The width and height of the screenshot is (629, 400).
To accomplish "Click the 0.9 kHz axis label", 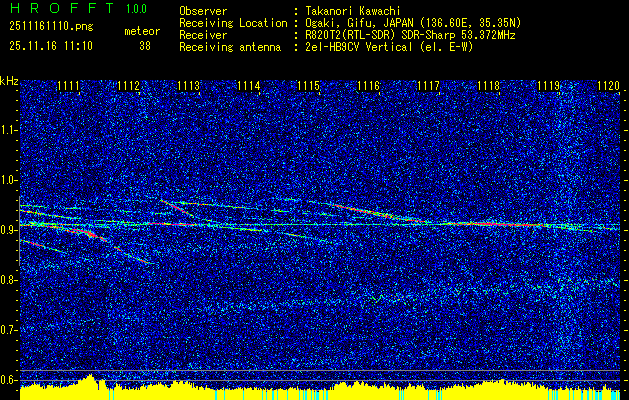I will point(9,230).
